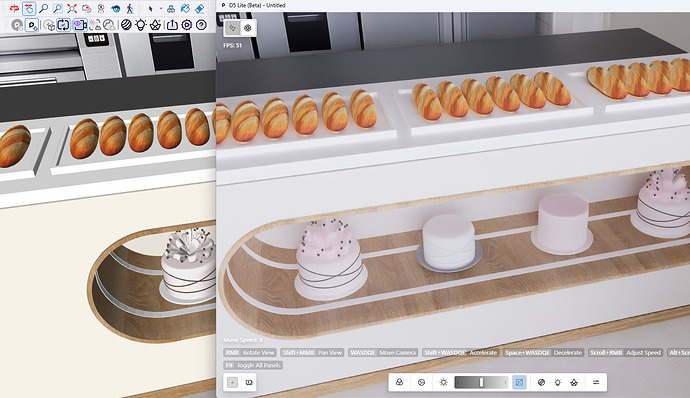Click the greyed globe cloud icon
Image resolution: width=690 pixels, height=398 pixels.
pyautogui.click(x=109, y=25)
